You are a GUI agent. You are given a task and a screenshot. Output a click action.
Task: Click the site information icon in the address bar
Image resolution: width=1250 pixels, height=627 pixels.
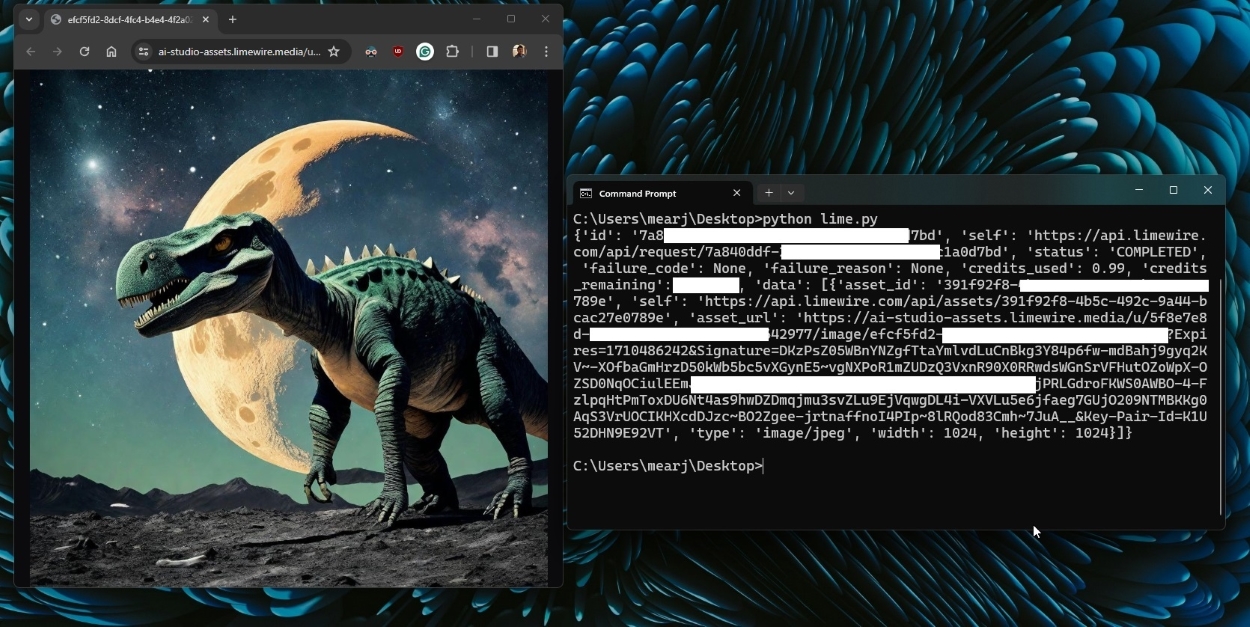point(144,52)
